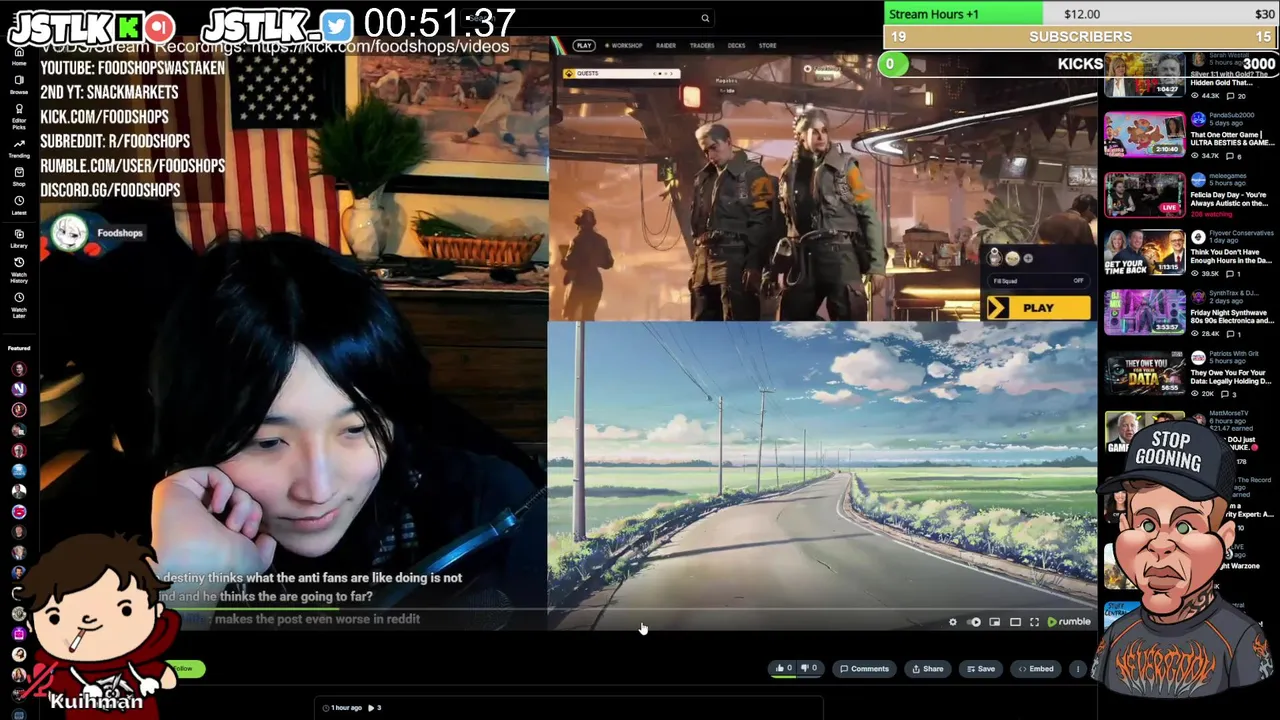Open Editor Picks in the sidebar
The width and height of the screenshot is (1280, 720).
pyautogui.click(x=18, y=117)
